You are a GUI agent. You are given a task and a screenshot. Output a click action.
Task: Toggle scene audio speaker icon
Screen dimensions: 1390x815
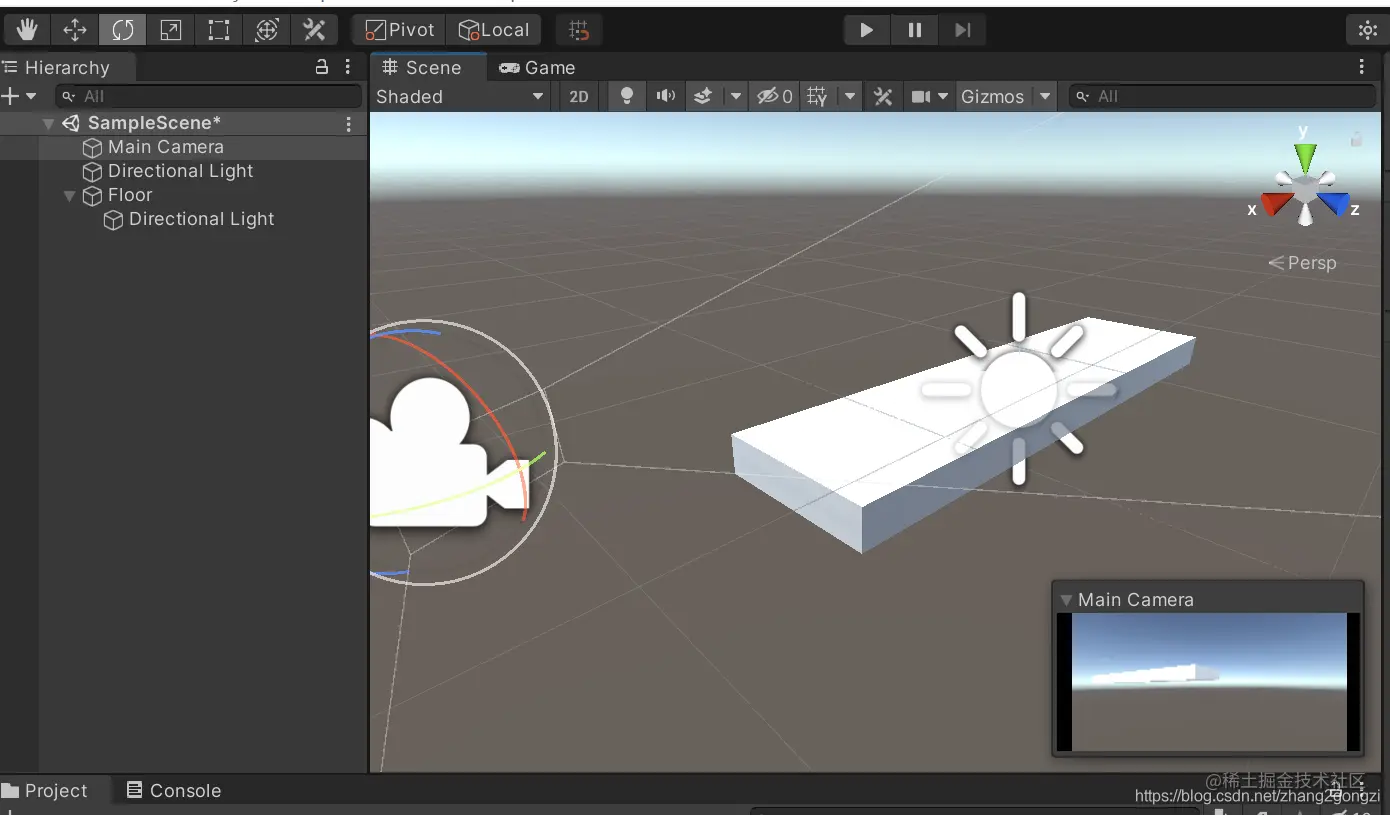click(x=665, y=96)
